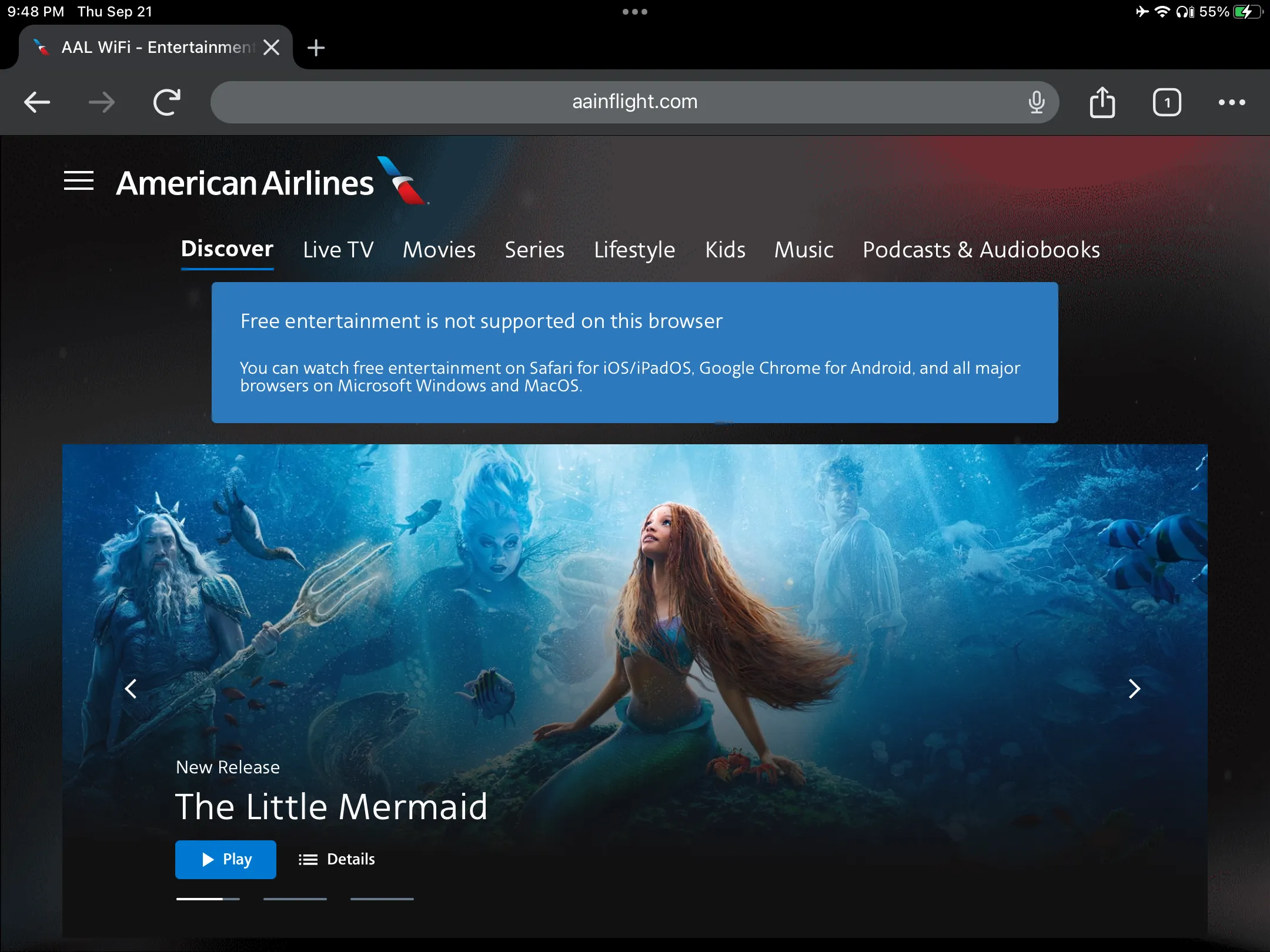Tap the Wi-Fi status icon
The width and height of the screenshot is (1270, 952).
(1162, 12)
